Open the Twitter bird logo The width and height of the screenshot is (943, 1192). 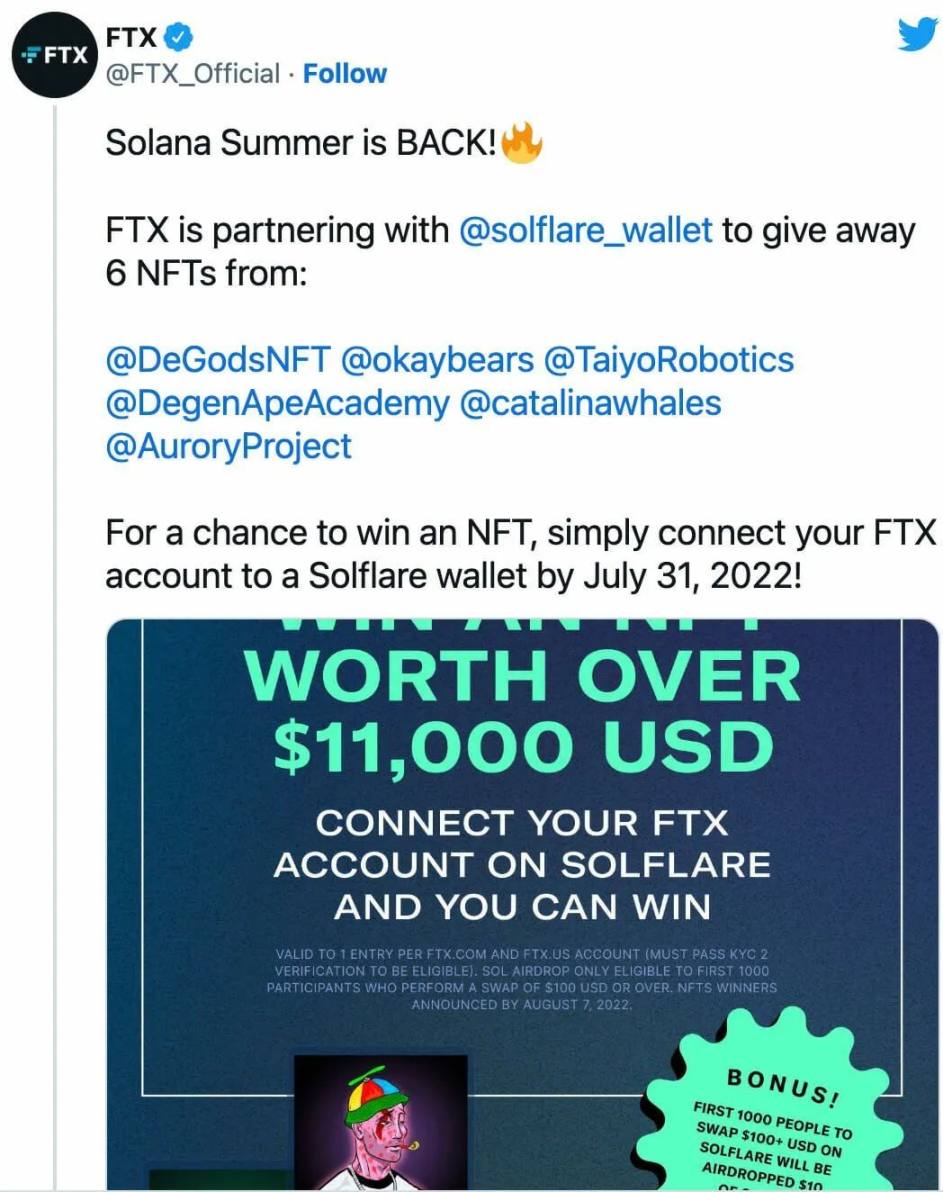(x=915, y=36)
